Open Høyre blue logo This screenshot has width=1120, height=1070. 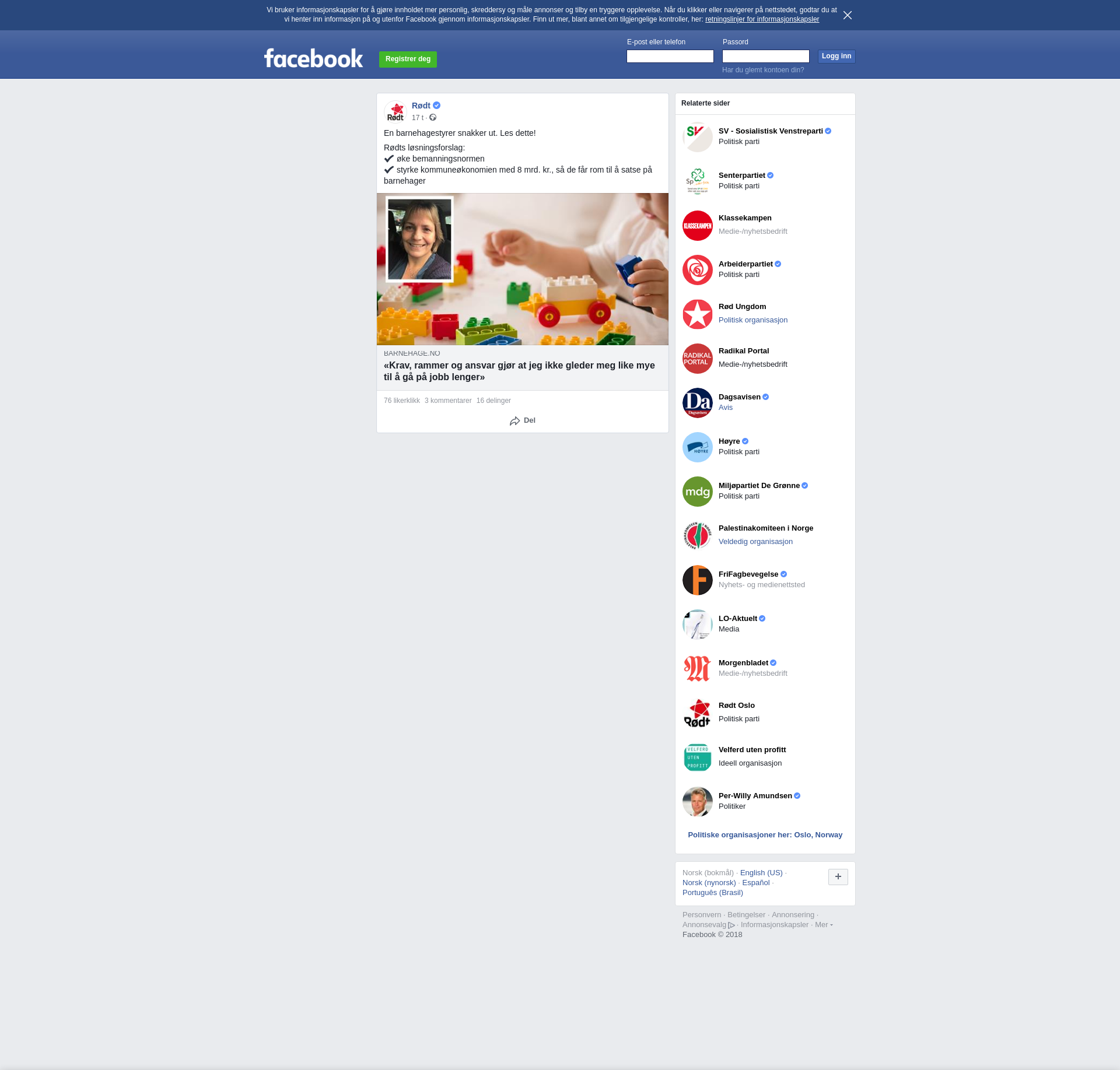698,447
